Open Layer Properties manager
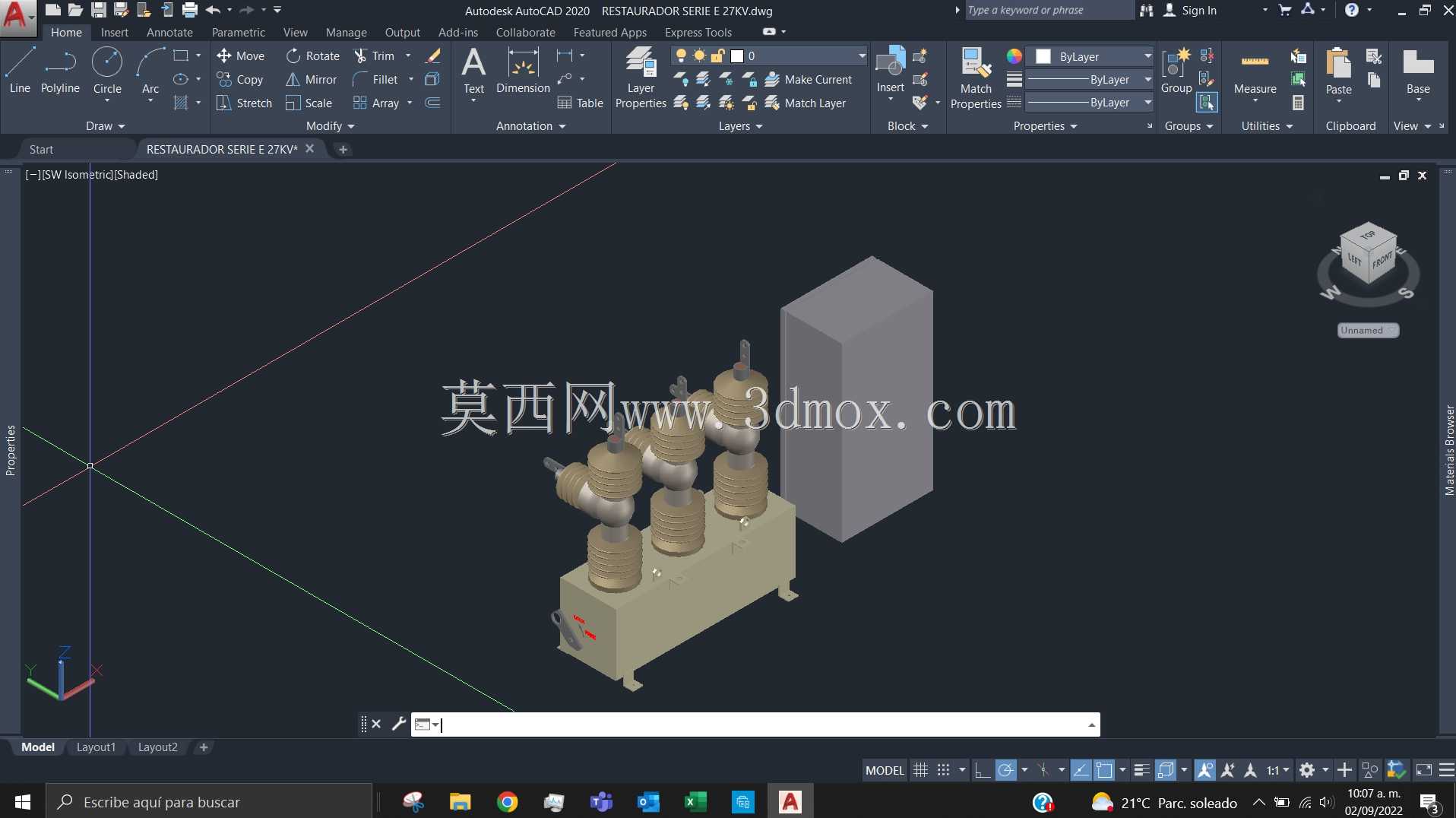The image size is (1456, 818). pyautogui.click(x=641, y=78)
